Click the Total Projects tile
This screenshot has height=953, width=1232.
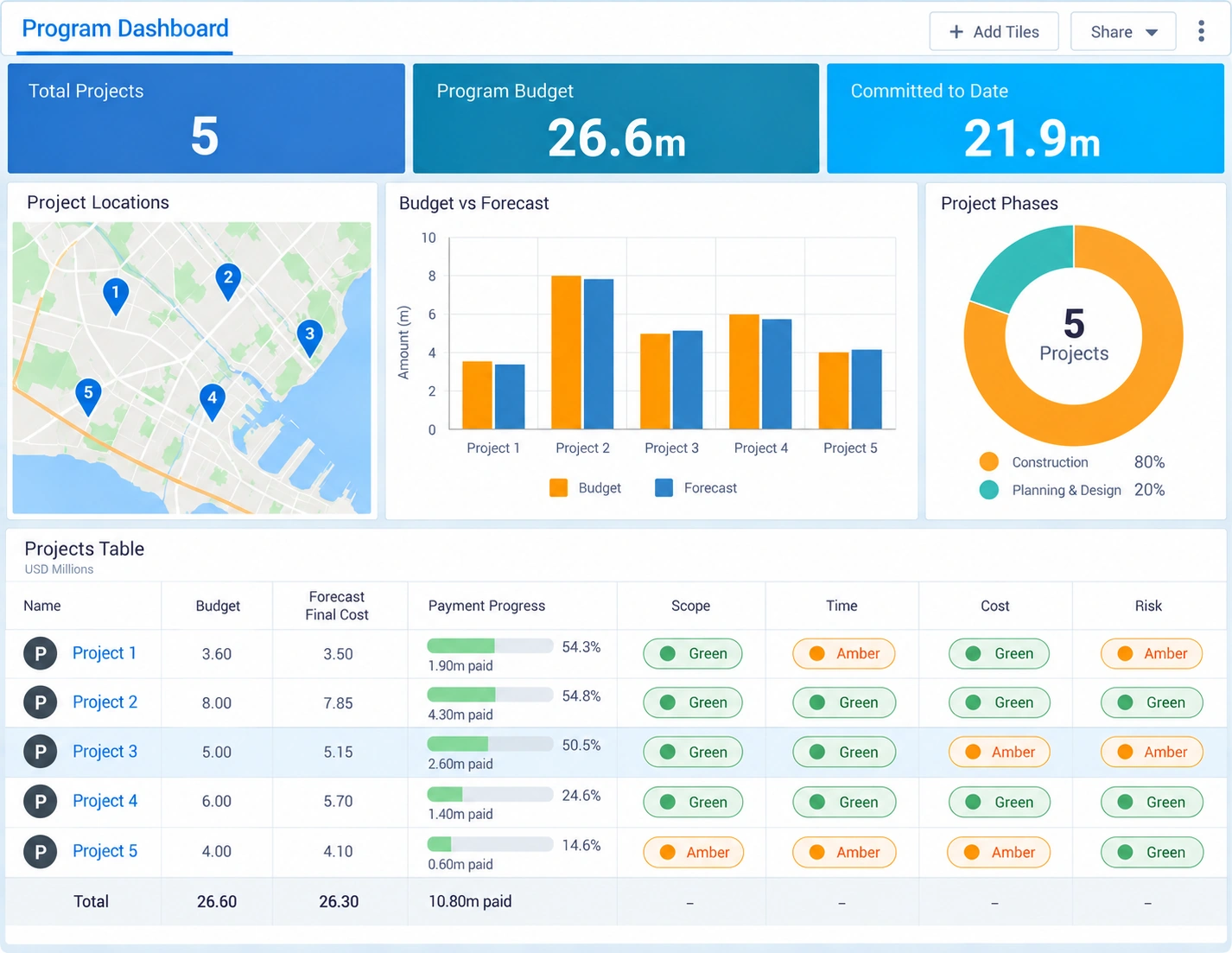coord(206,118)
